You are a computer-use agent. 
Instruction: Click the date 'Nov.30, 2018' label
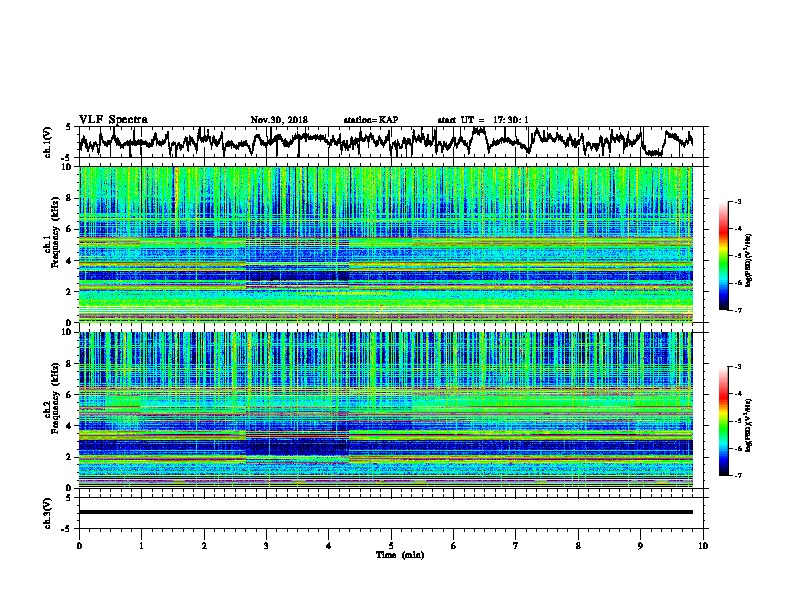pyautogui.click(x=279, y=120)
